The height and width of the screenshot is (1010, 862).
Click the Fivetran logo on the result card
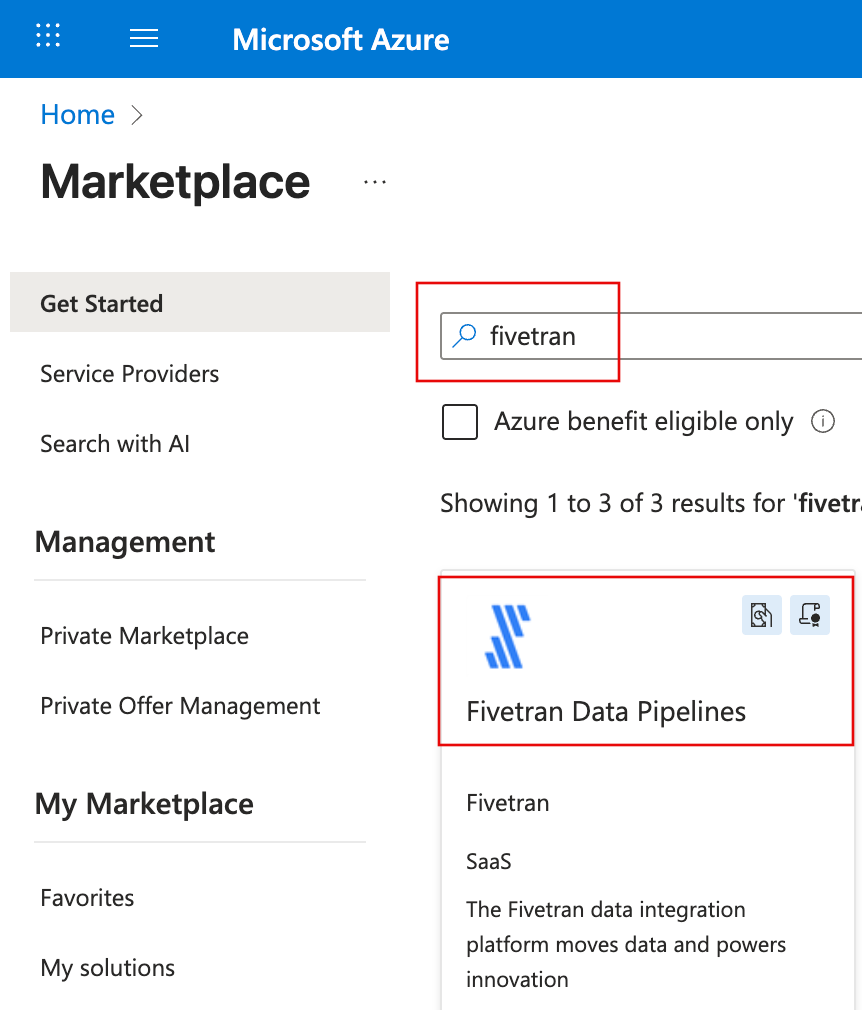click(x=505, y=633)
